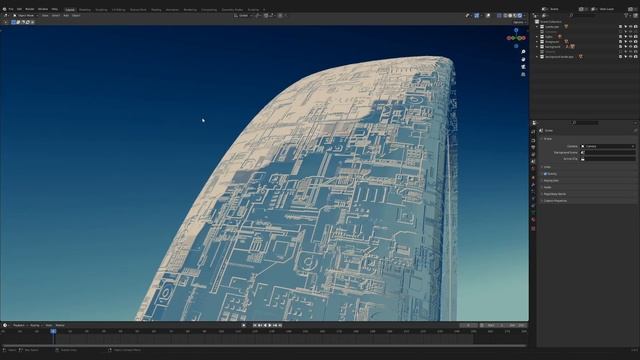Open the viewport Object menu
The width and height of the screenshot is (640, 360).
coord(76,16)
